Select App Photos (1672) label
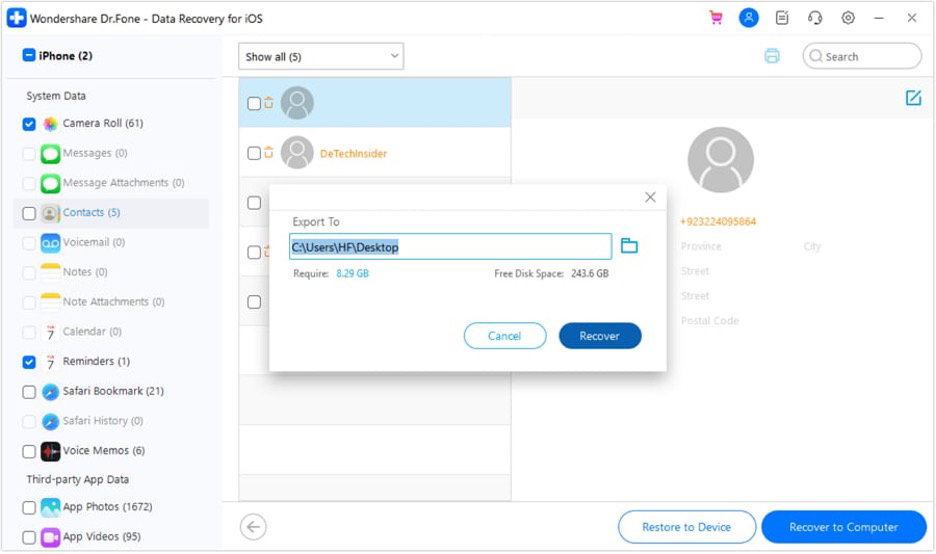This screenshot has height=554, width=936. point(107,507)
